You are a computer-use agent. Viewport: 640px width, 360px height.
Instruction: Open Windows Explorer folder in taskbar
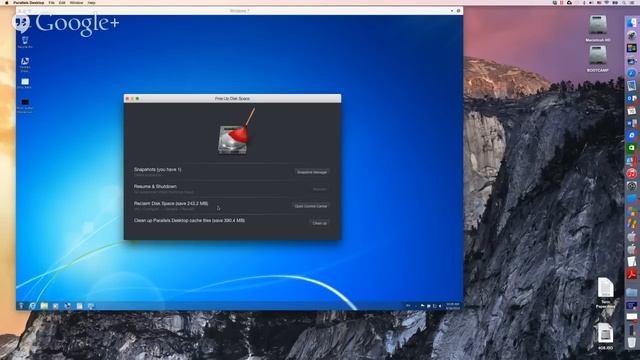point(44,306)
